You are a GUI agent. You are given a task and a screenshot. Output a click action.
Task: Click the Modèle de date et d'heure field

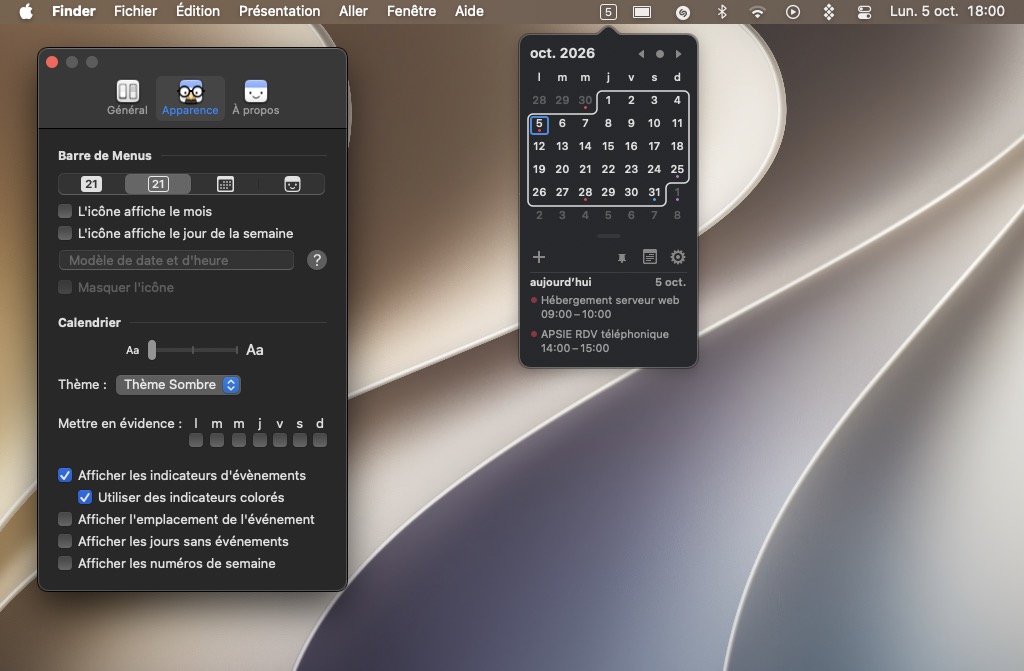pyautogui.click(x=176, y=260)
